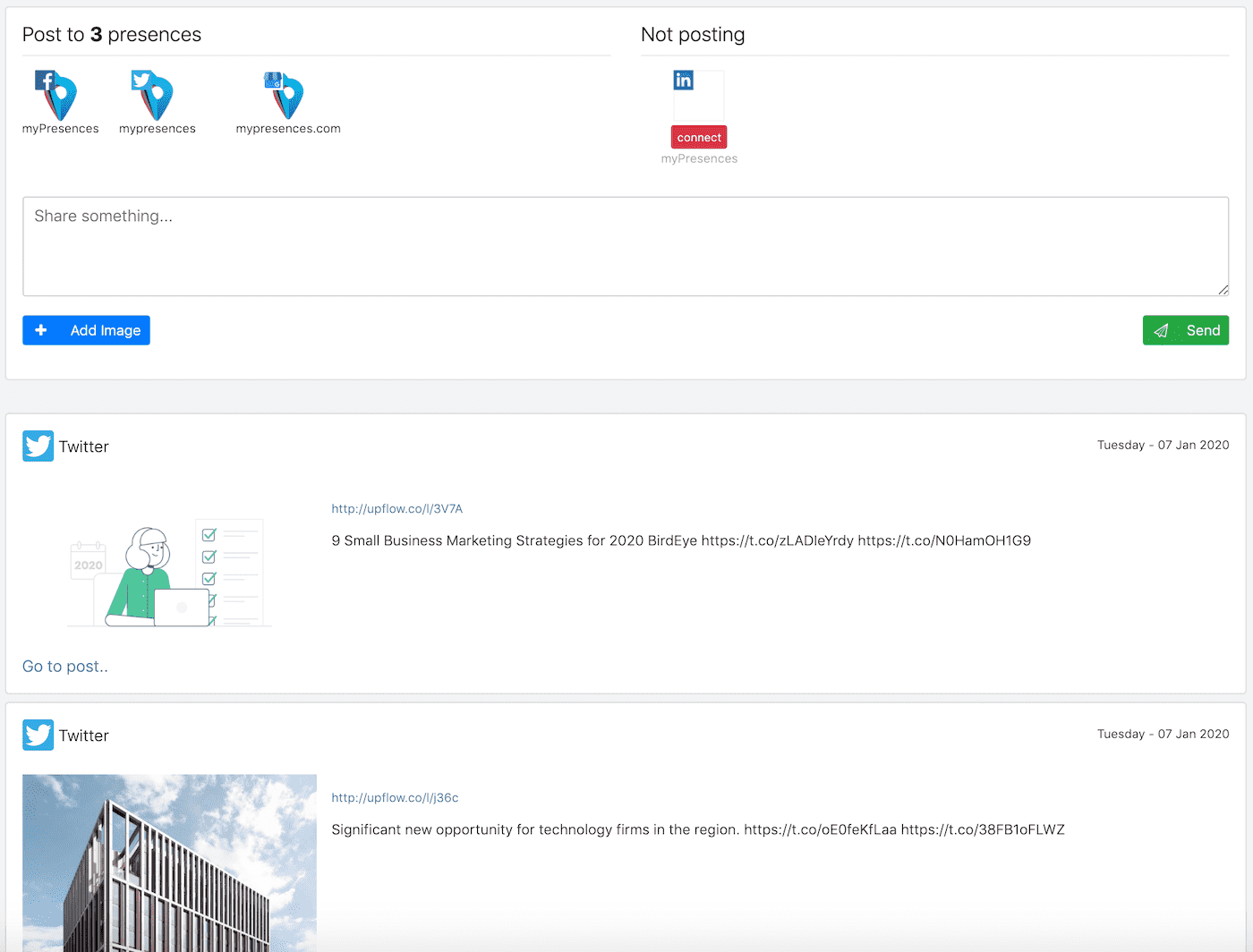This screenshot has width=1253, height=952.
Task: Open the upflow.co/l/3V7A link
Action: click(x=396, y=509)
